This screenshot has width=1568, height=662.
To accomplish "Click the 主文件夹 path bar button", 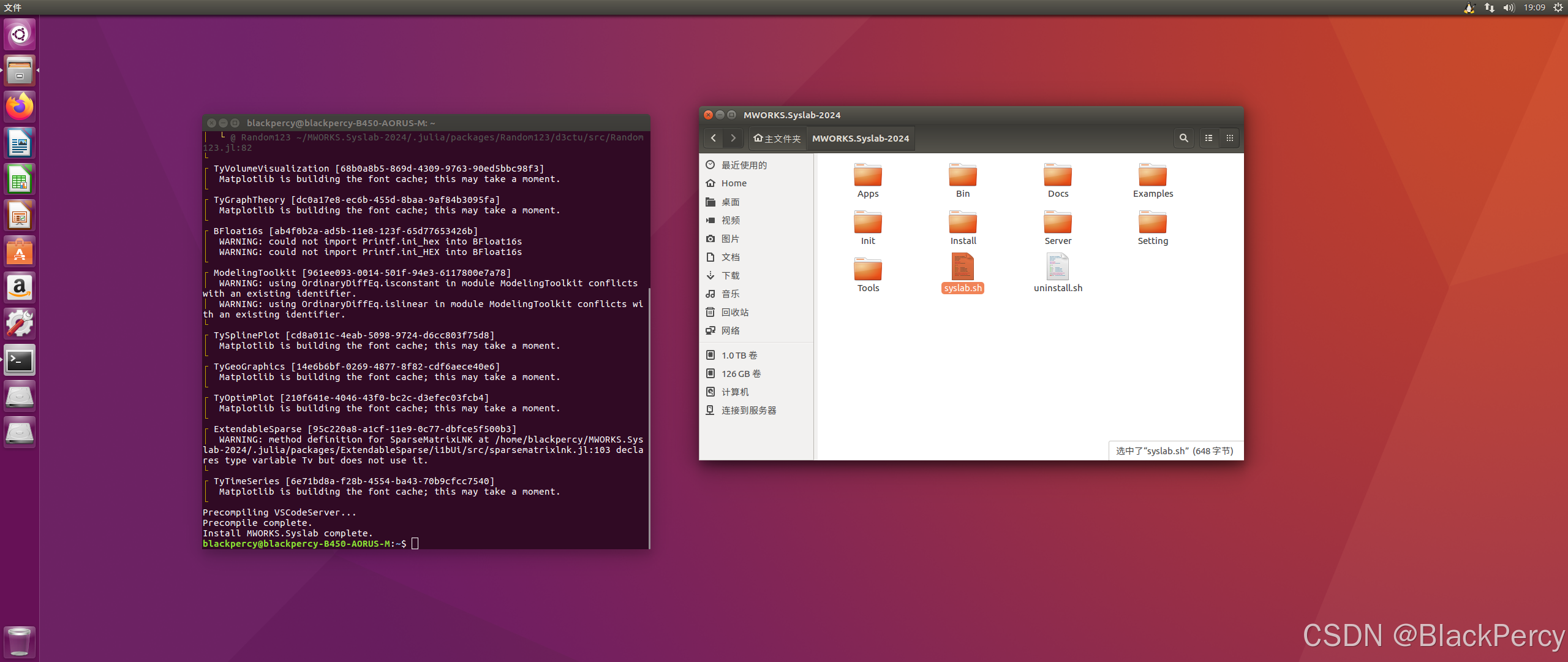I will point(777,139).
